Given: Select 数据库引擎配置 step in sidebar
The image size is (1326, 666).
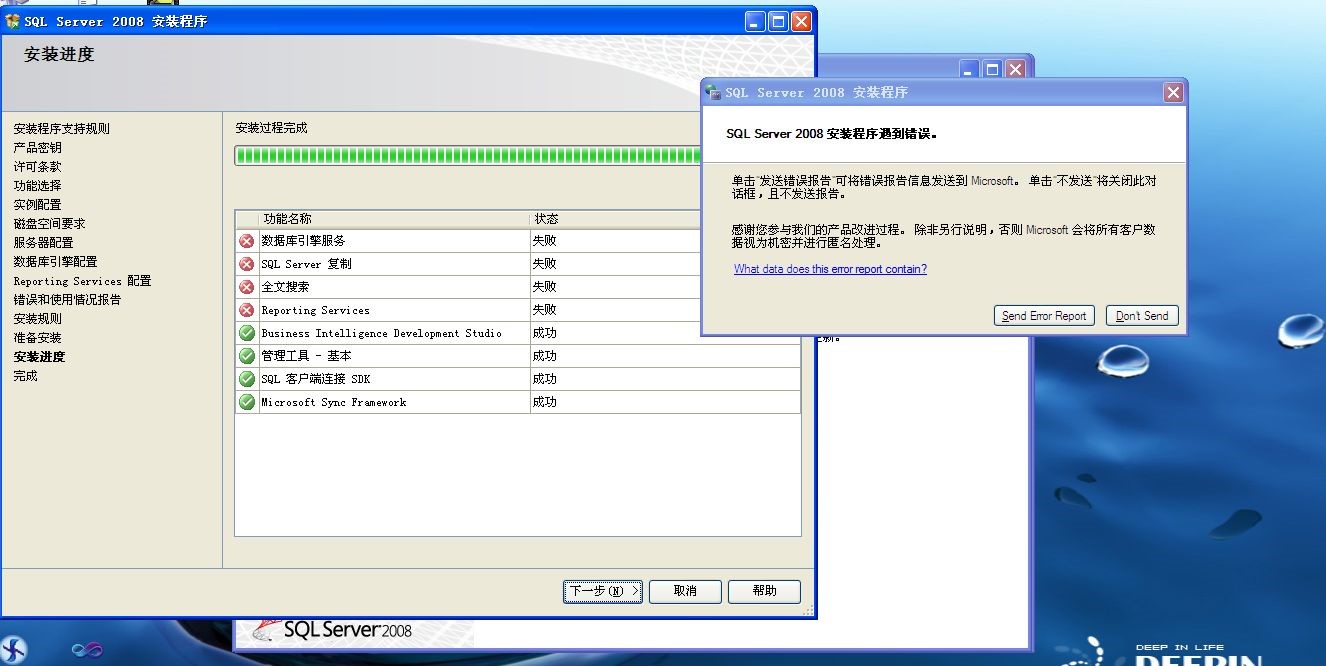Looking at the screenshot, I should point(55,262).
